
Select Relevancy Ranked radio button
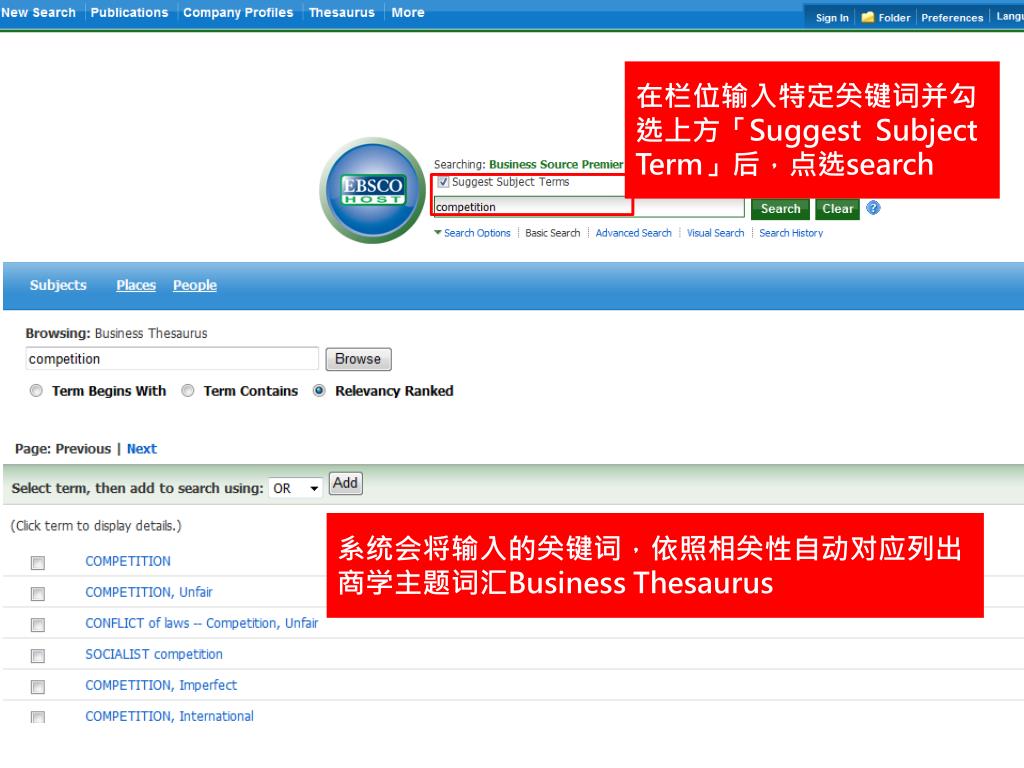(x=319, y=391)
